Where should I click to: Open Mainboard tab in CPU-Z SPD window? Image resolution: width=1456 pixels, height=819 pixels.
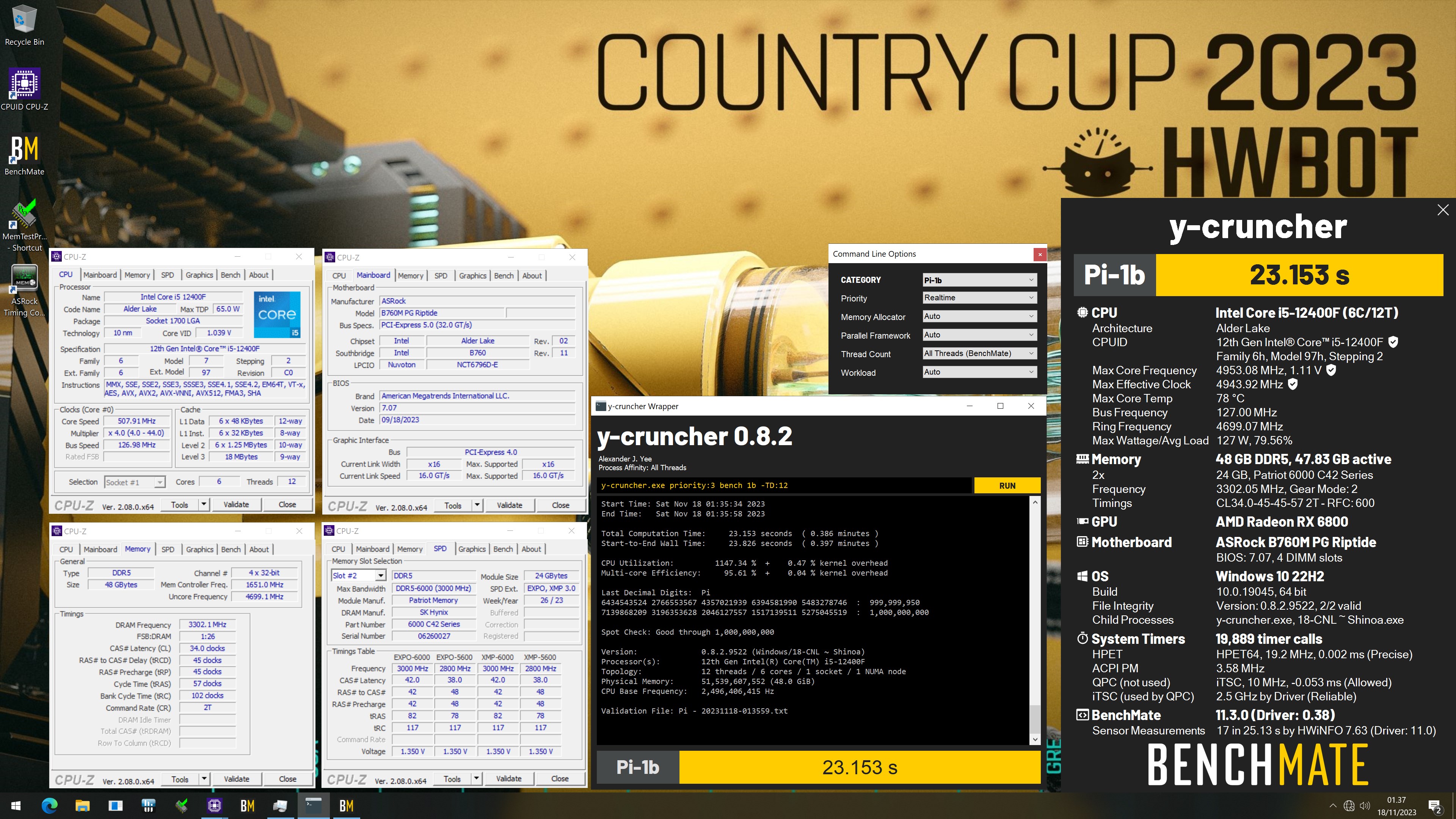point(372,549)
